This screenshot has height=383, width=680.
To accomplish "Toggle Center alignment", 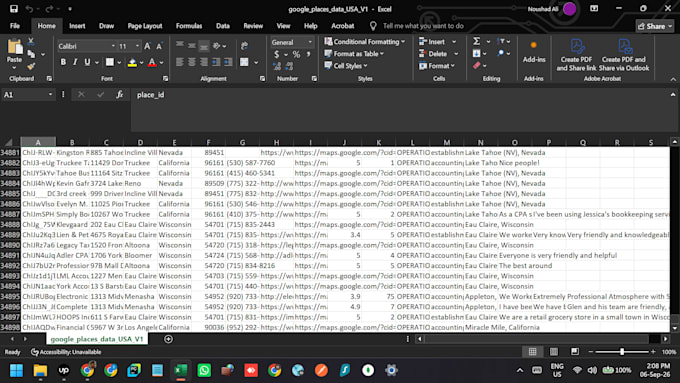I will (x=192, y=62).
